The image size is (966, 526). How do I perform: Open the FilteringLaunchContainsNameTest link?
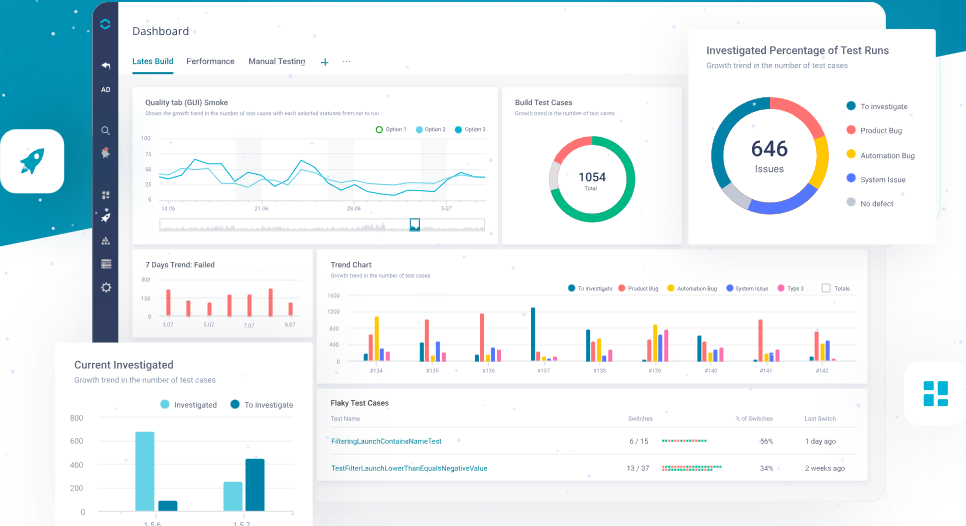(385, 441)
